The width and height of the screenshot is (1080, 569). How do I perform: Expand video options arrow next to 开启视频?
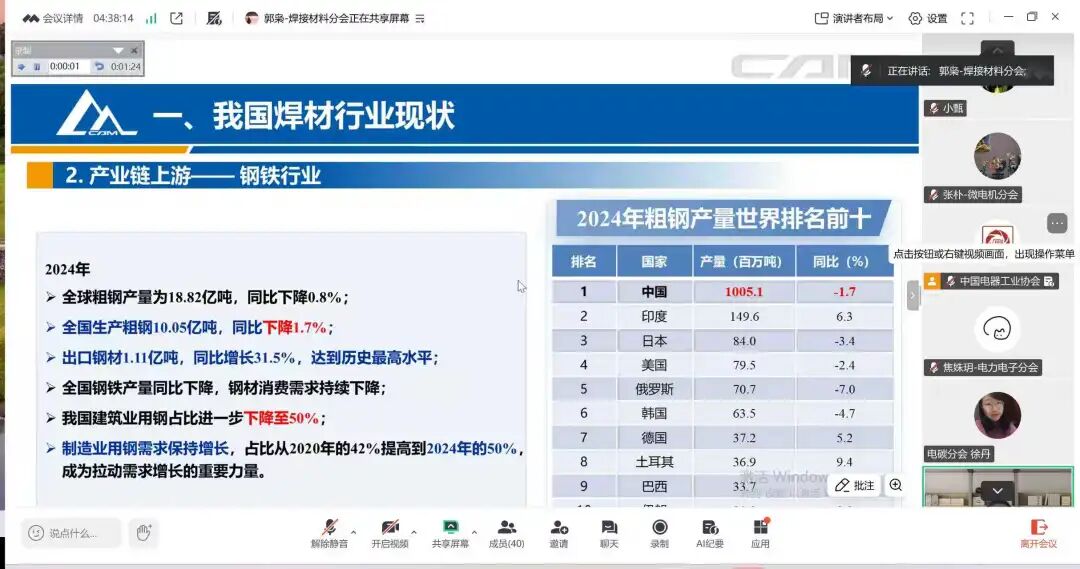[413, 532]
